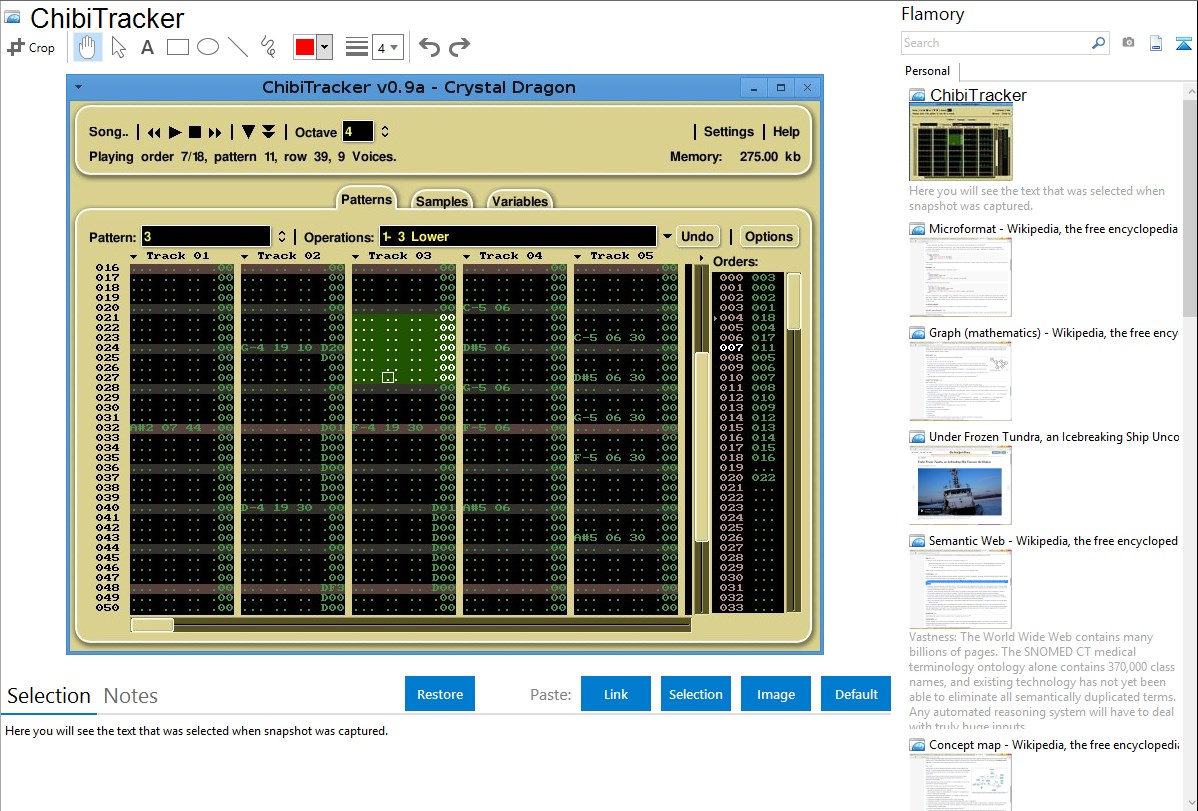Click the Pattern number field

click(206, 236)
